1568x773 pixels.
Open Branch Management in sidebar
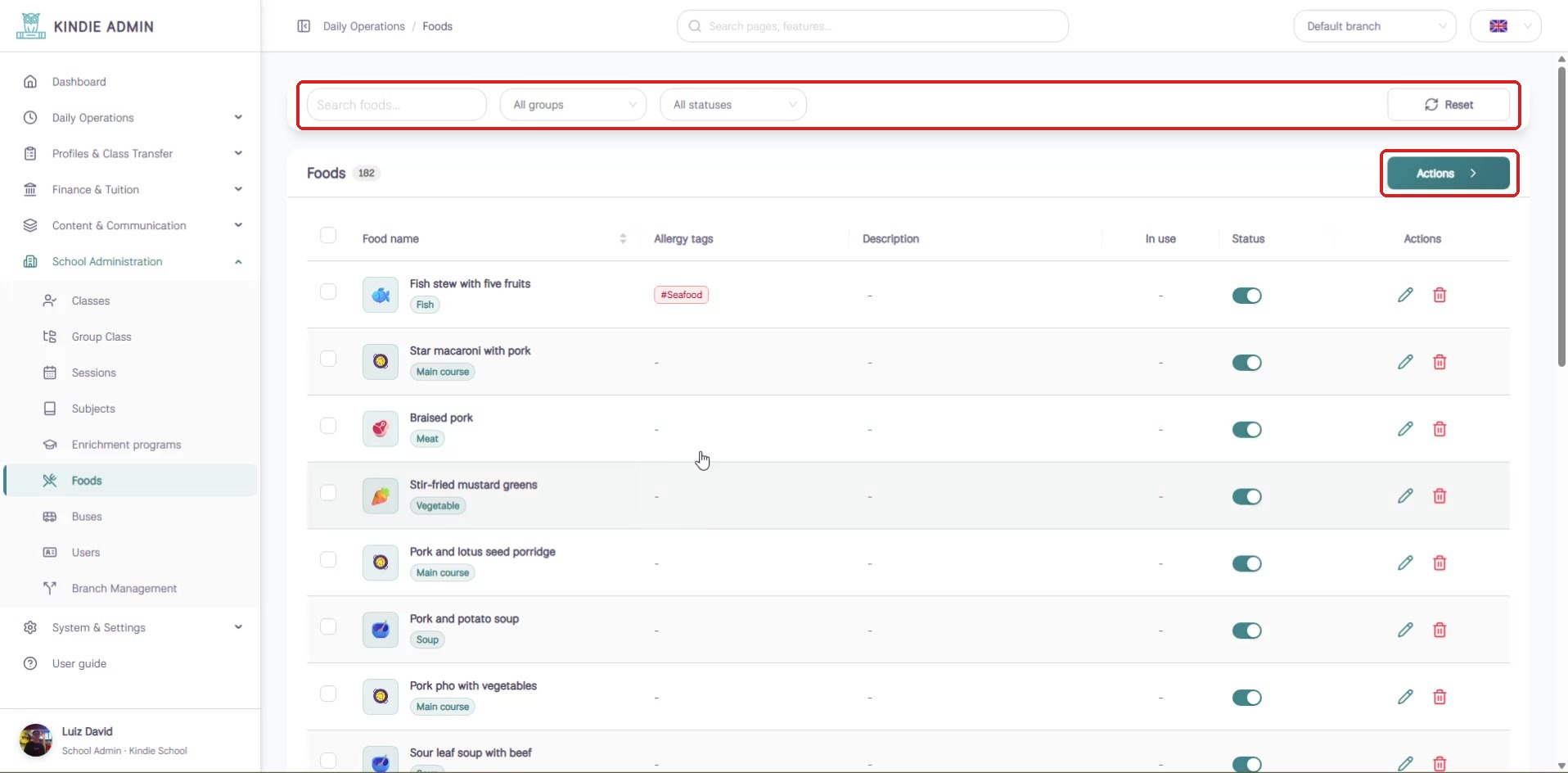[131, 589]
